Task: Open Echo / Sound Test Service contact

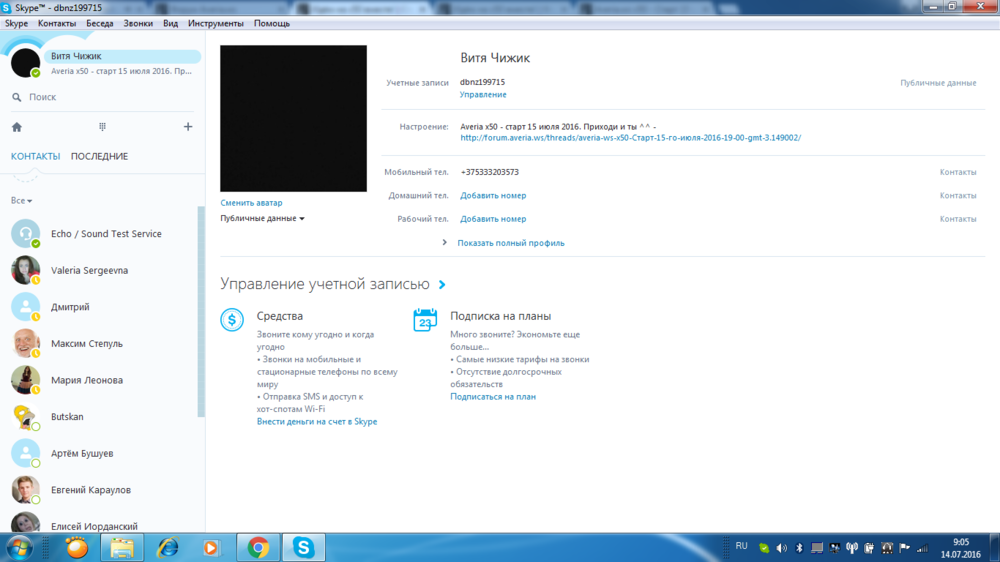Action: click(x=106, y=234)
